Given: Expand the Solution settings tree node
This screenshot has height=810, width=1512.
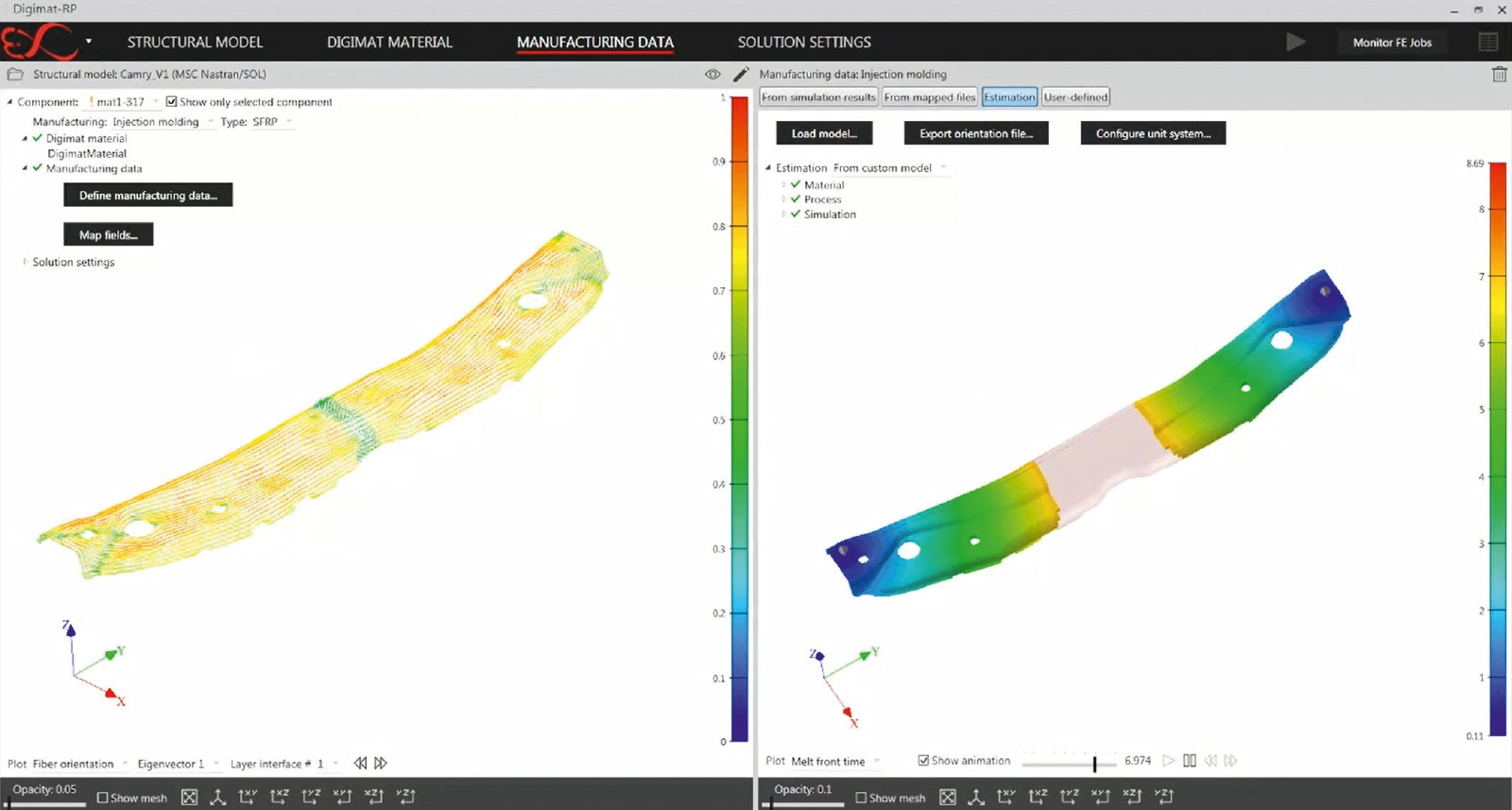Looking at the screenshot, I should (x=25, y=262).
